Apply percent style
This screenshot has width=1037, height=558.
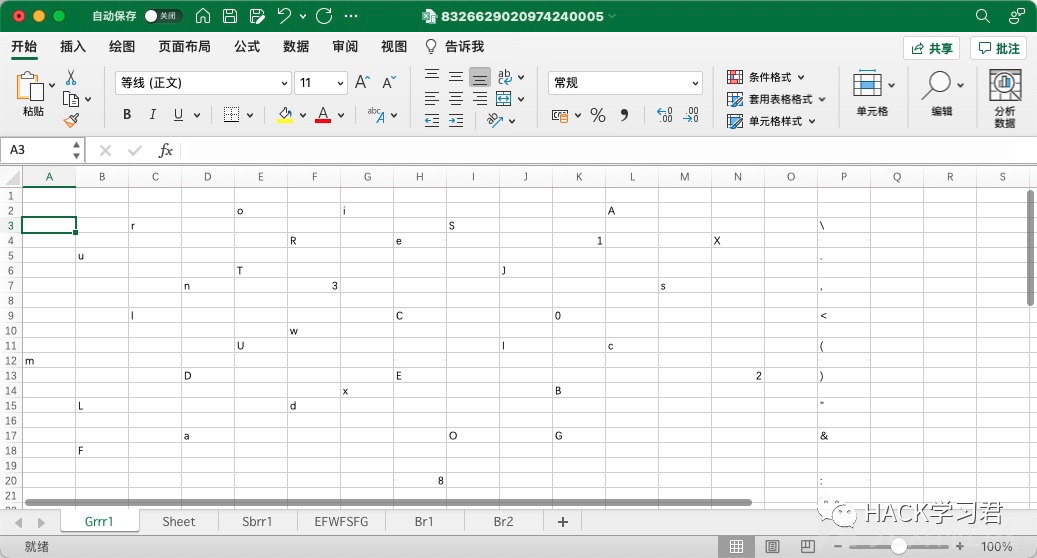[598, 115]
